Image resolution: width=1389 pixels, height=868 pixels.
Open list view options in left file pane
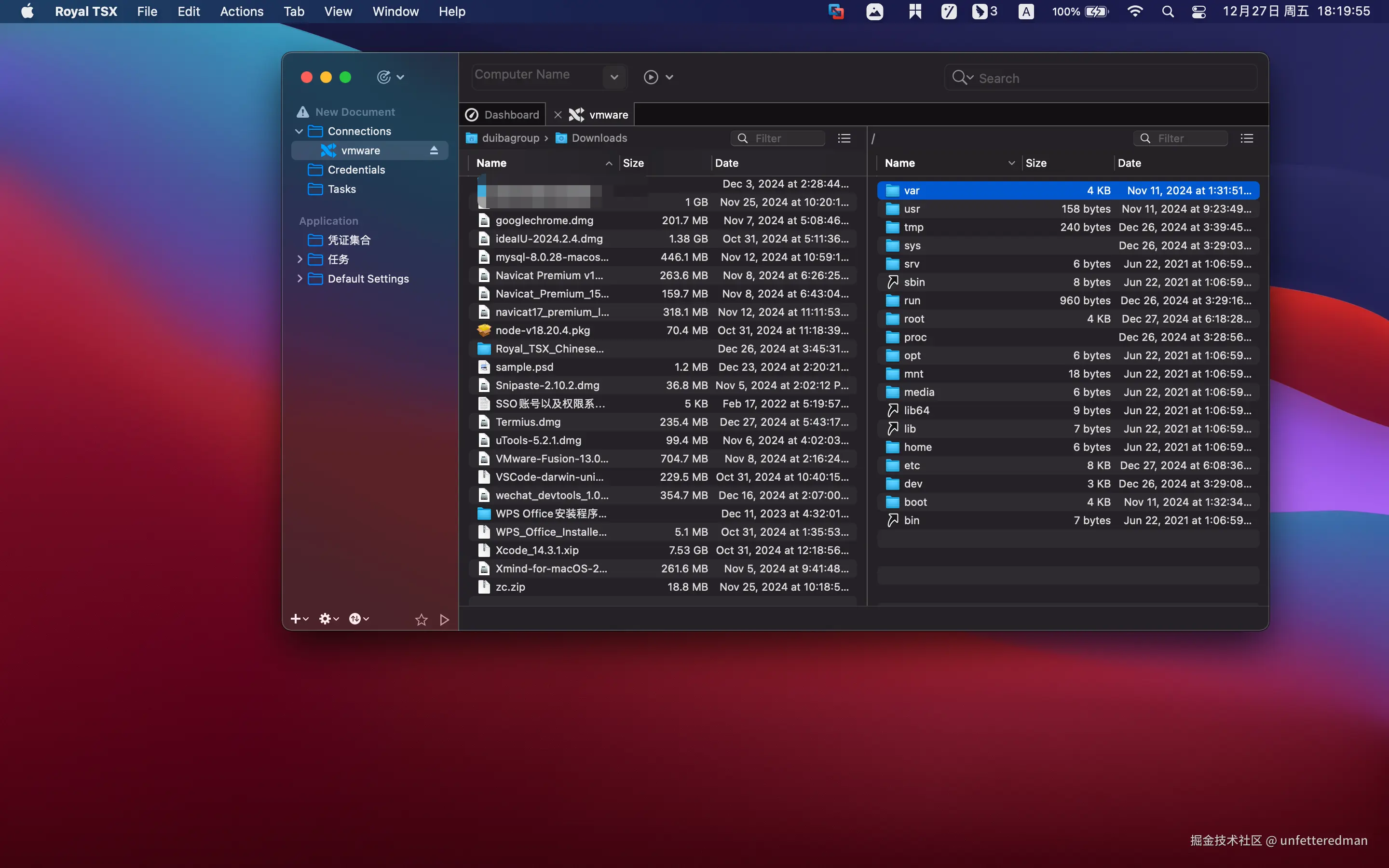[844, 138]
